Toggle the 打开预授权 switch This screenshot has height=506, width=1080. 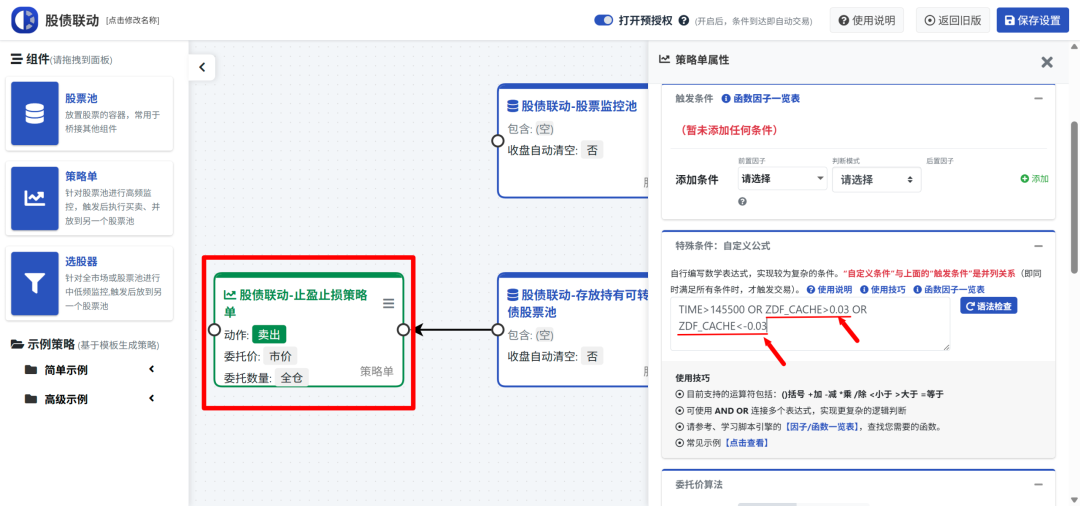click(x=604, y=20)
